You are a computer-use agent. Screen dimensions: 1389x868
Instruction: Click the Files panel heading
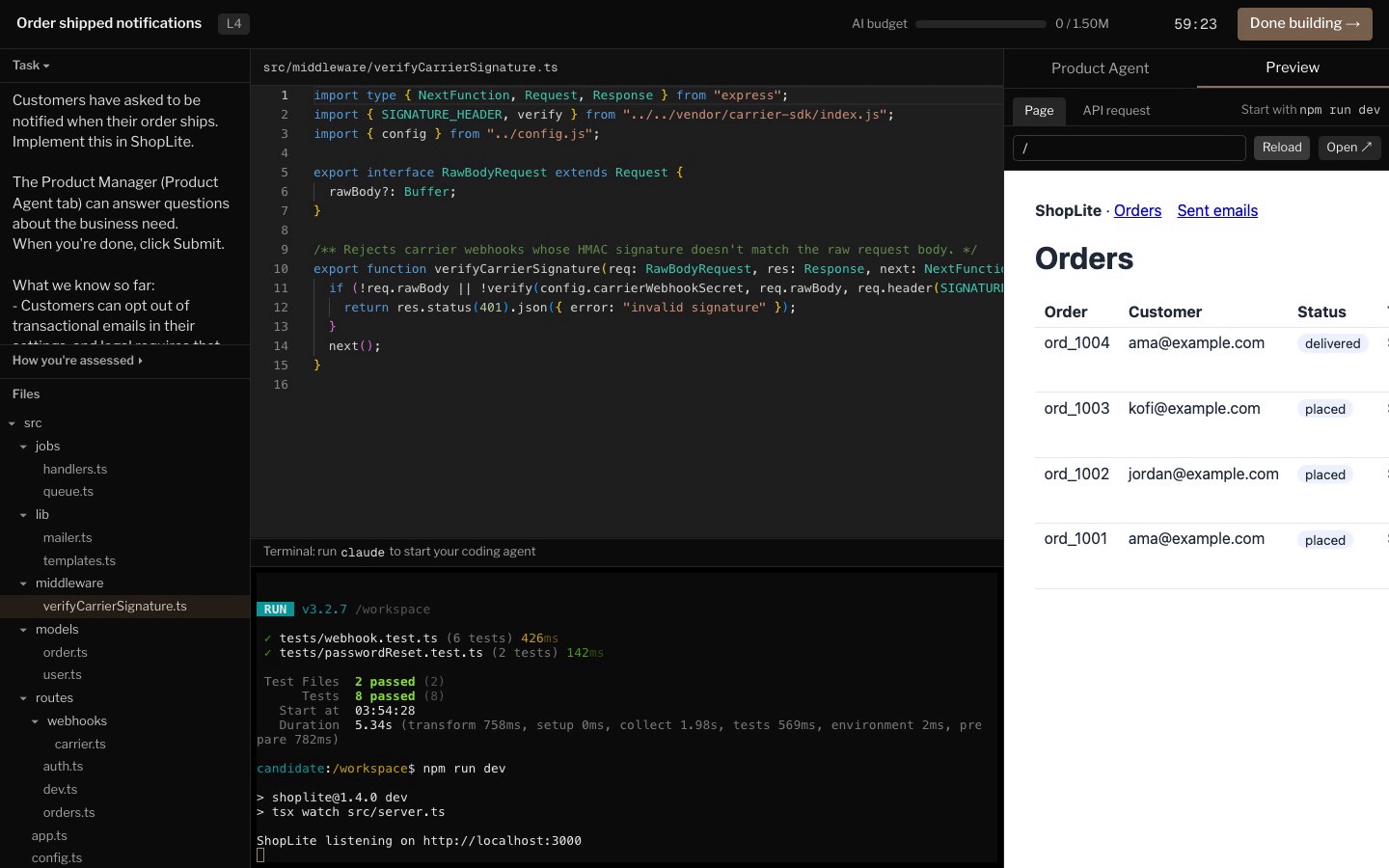pyautogui.click(x=26, y=394)
